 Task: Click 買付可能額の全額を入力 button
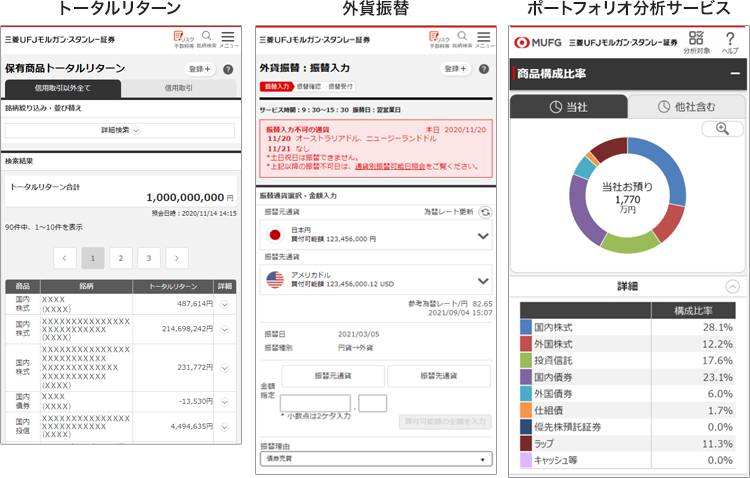pos(445,422)
